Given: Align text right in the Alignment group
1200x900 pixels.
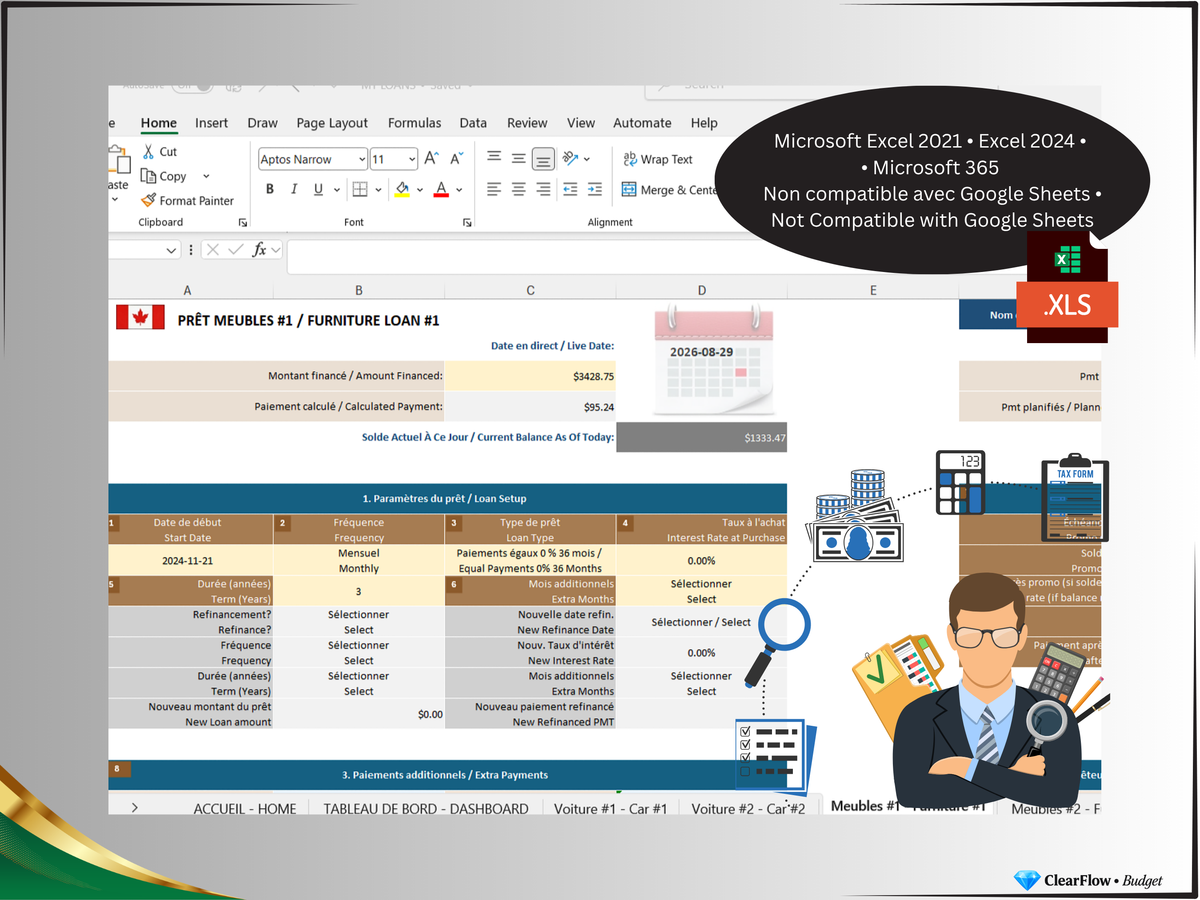Looking at the screenshot, I should 543,189.
